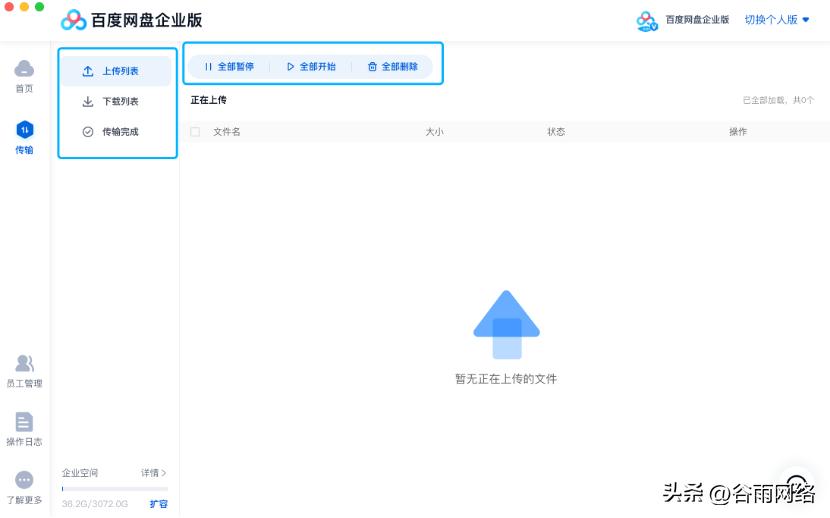Minimize the window with the yellow button
Screen dimensions: 830x518
point(24,6)
